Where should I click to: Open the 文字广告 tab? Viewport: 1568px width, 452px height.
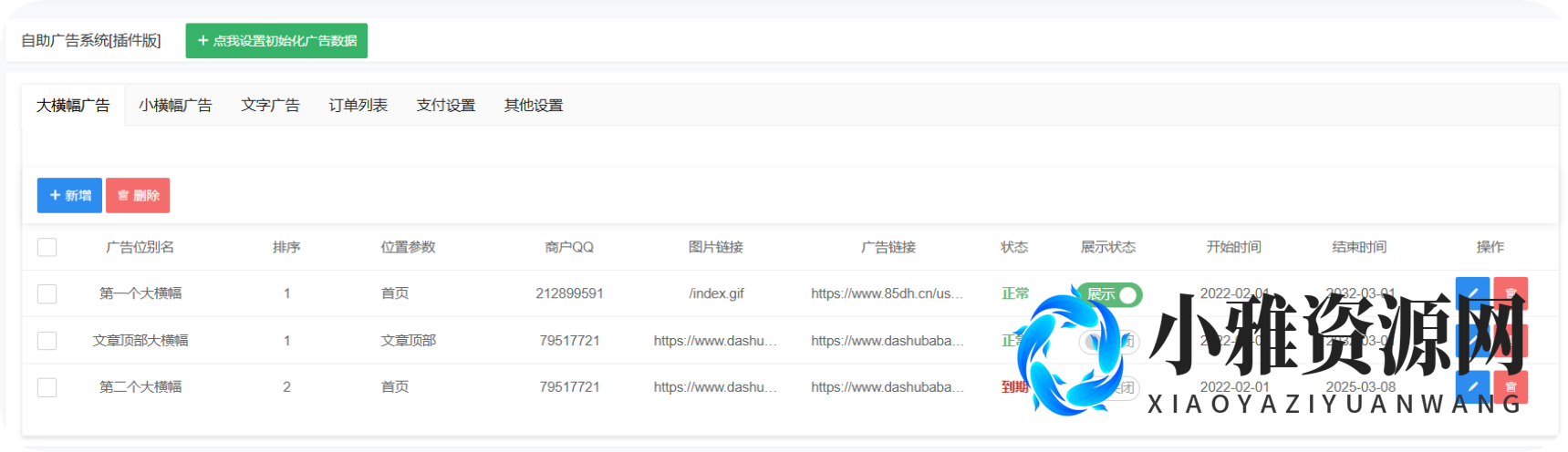point(270,106)
